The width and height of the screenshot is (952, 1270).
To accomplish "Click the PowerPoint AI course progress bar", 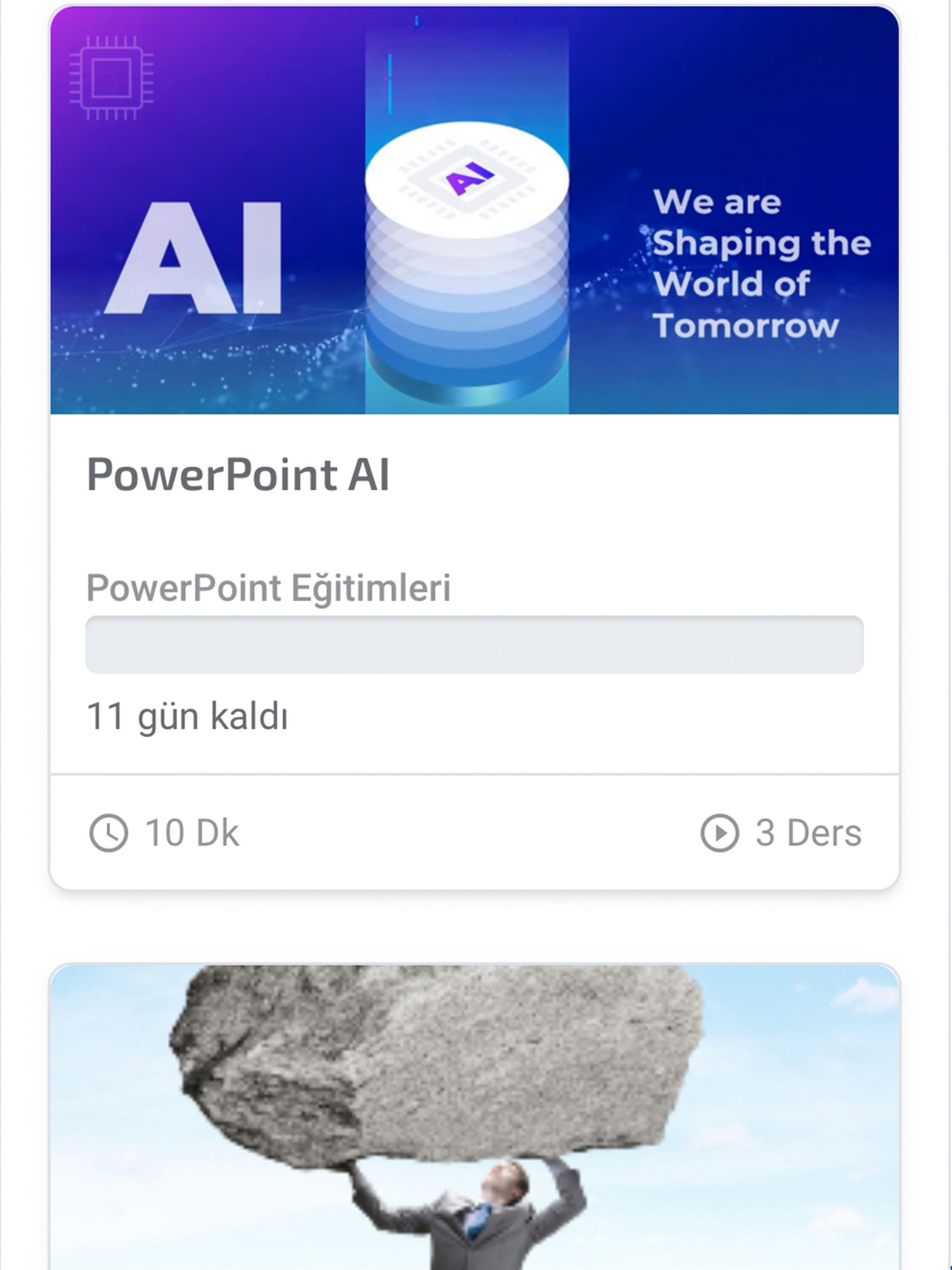I will (474, 645).
